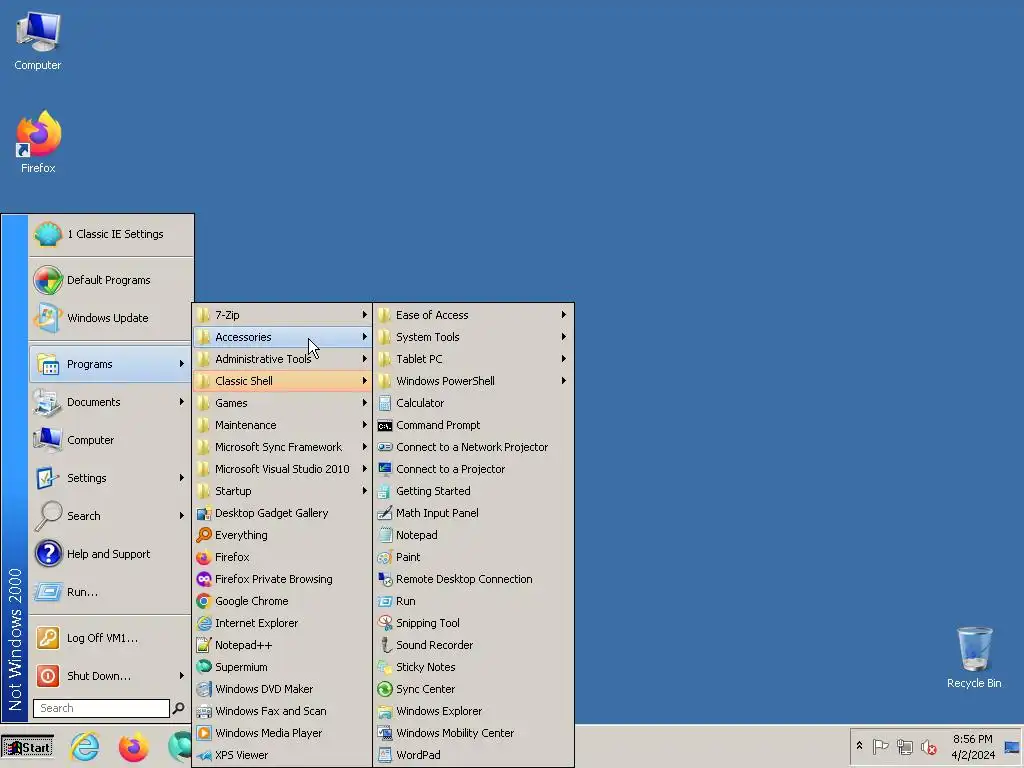The width and height of the screenshot is (1024, 768).
Task: Open Documents submenu
Action: 111,402
